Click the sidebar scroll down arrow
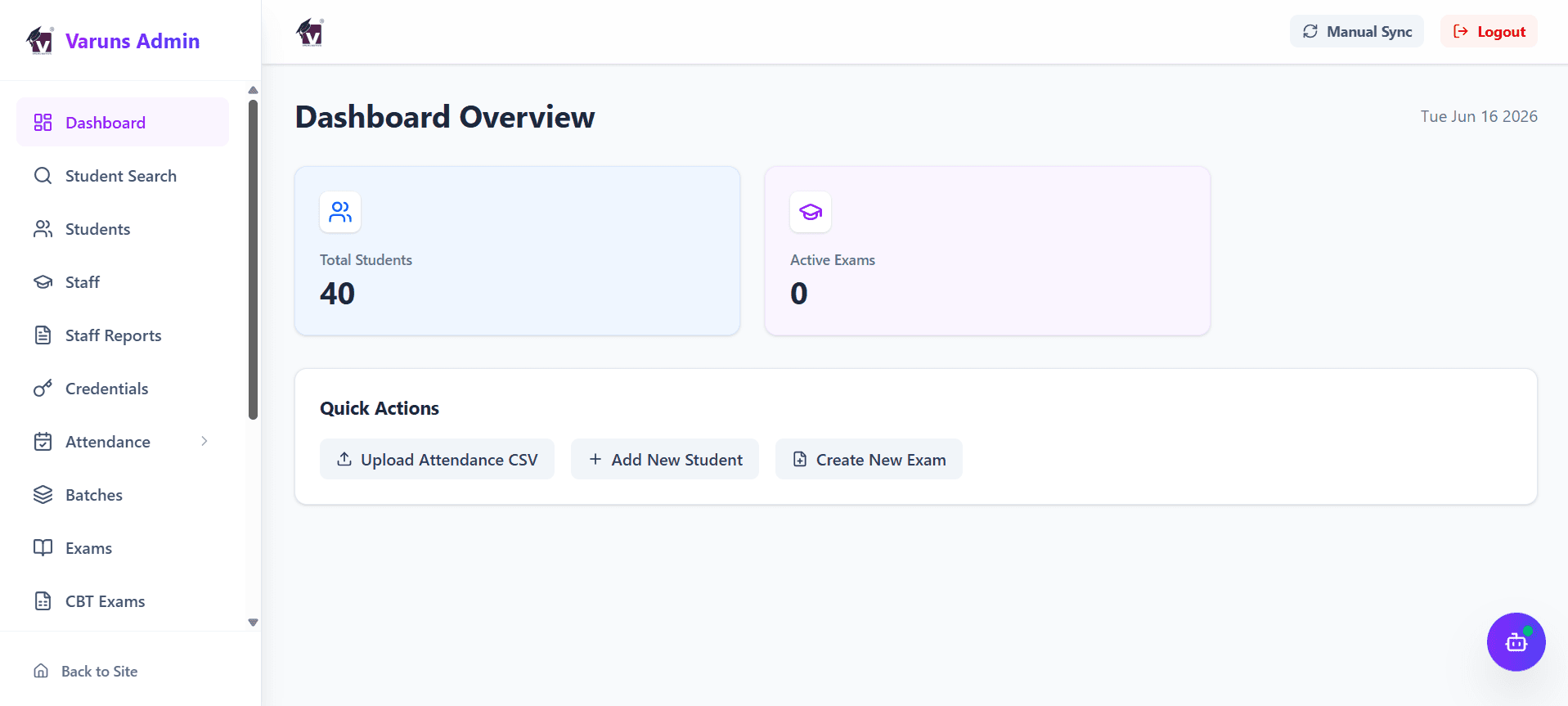 coord(253,623)
